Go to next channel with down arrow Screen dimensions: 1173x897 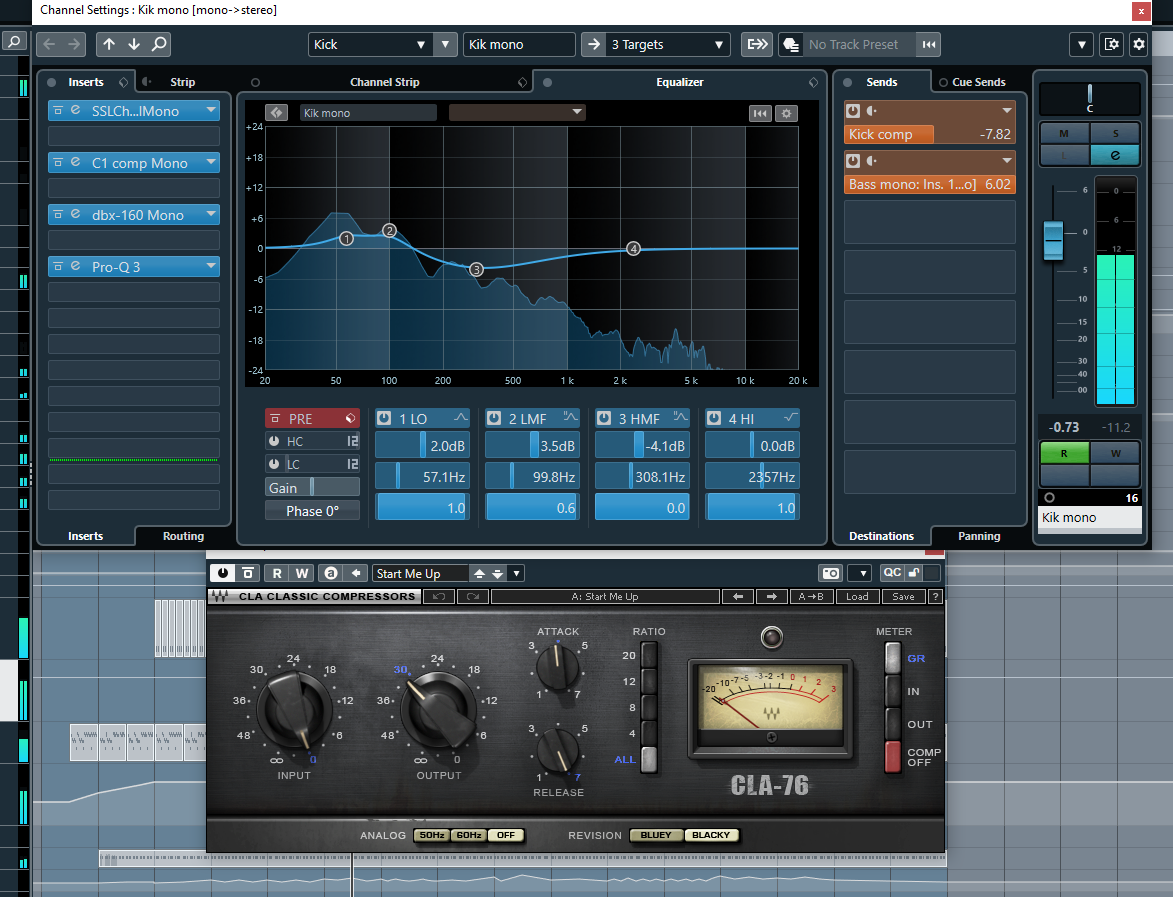click(134, 44)
